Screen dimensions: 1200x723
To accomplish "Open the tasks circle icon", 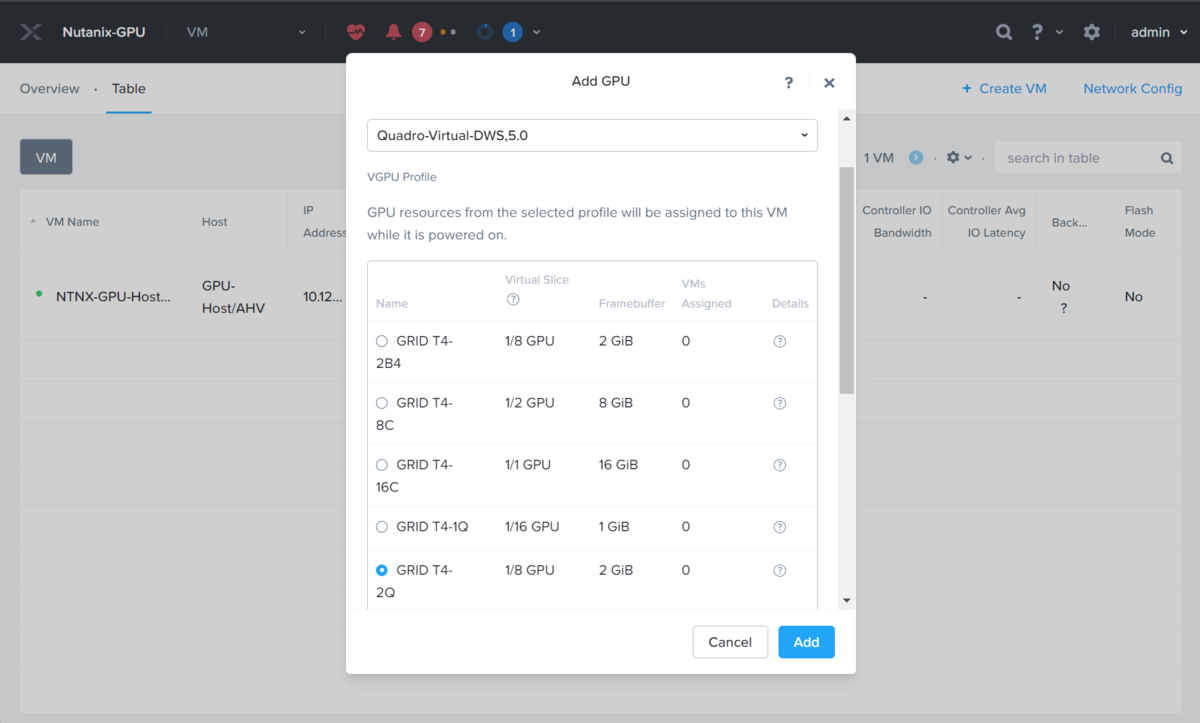I will (x=484, y=32).
